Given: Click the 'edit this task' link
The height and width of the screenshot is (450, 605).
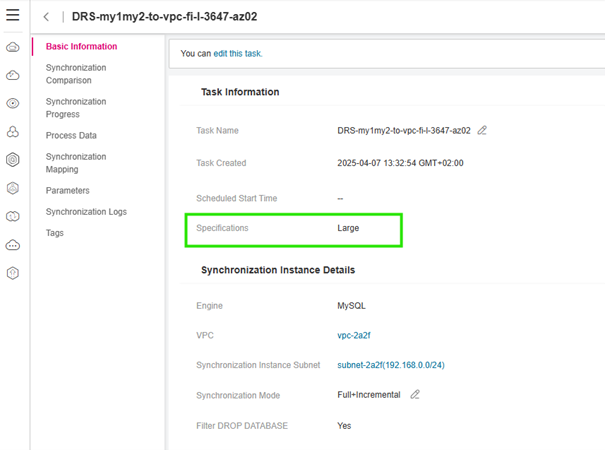Looking at the screenshot, I should coord(237,53).
